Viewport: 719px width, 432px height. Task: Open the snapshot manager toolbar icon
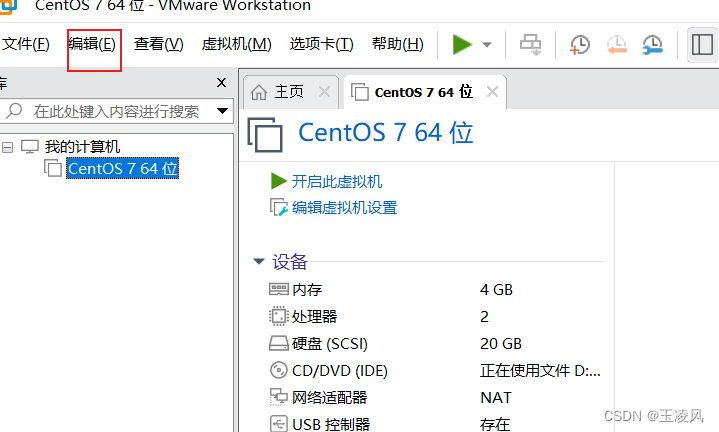pyautogui.click(x=652, y=45)
